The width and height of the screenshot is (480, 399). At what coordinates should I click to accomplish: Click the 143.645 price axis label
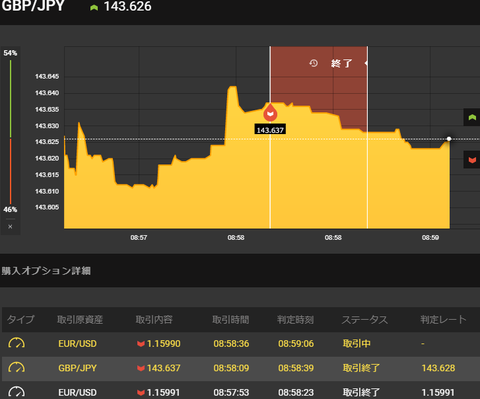pyautogui.click(x=47, y=77)
